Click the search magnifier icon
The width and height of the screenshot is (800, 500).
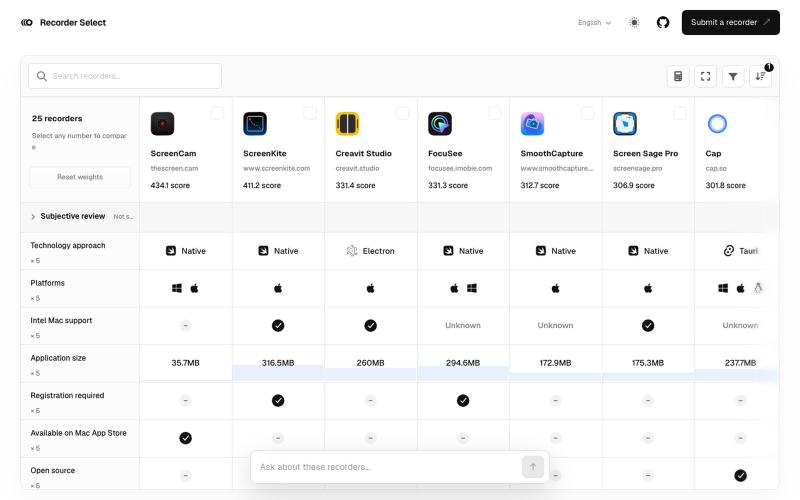pos(42,77)
